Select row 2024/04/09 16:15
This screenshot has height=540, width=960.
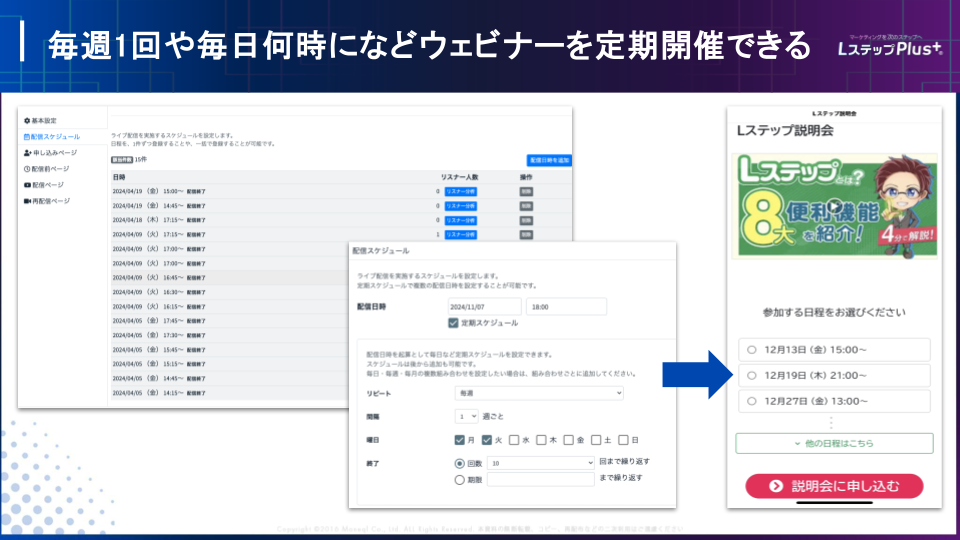[230, 307]
